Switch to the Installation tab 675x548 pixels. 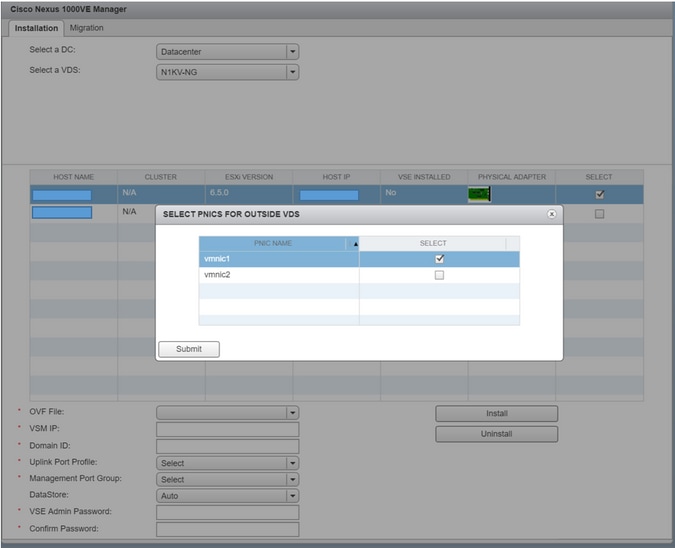click(x=36, y=28)
